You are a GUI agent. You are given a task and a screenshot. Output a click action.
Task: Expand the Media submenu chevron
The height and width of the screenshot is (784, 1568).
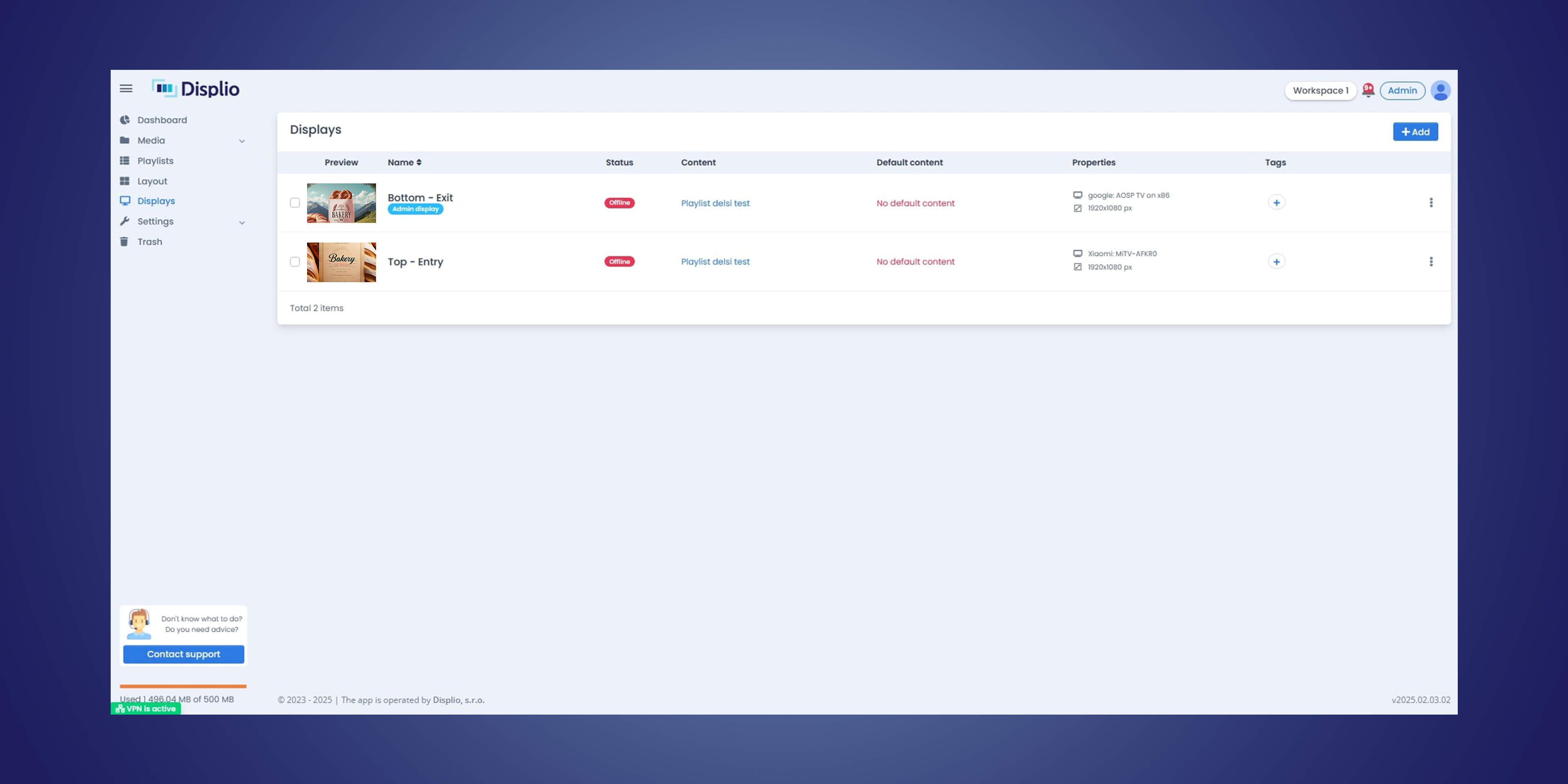242,141
